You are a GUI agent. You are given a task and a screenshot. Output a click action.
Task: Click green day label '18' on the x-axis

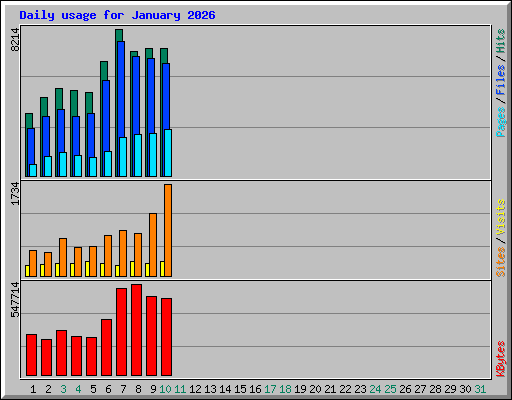[285, 389]
